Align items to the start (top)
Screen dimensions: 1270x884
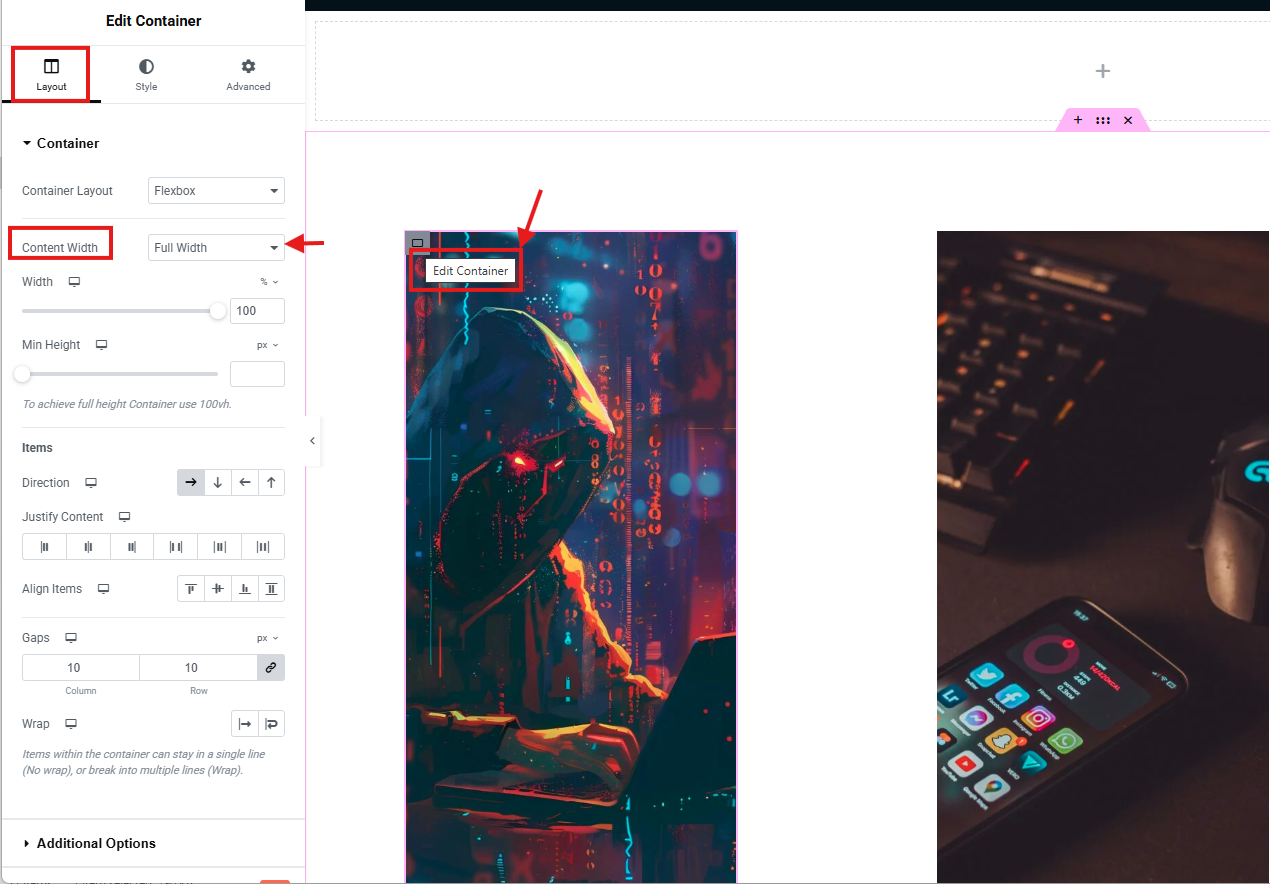tap(191, 589)
